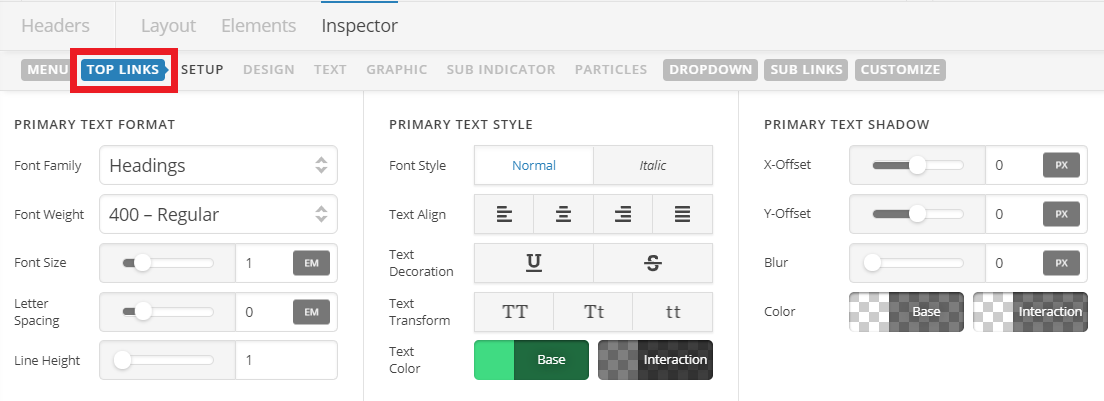The image size is (1104, 401).
Task: Align primary text to the left
Action: [504, 214]
